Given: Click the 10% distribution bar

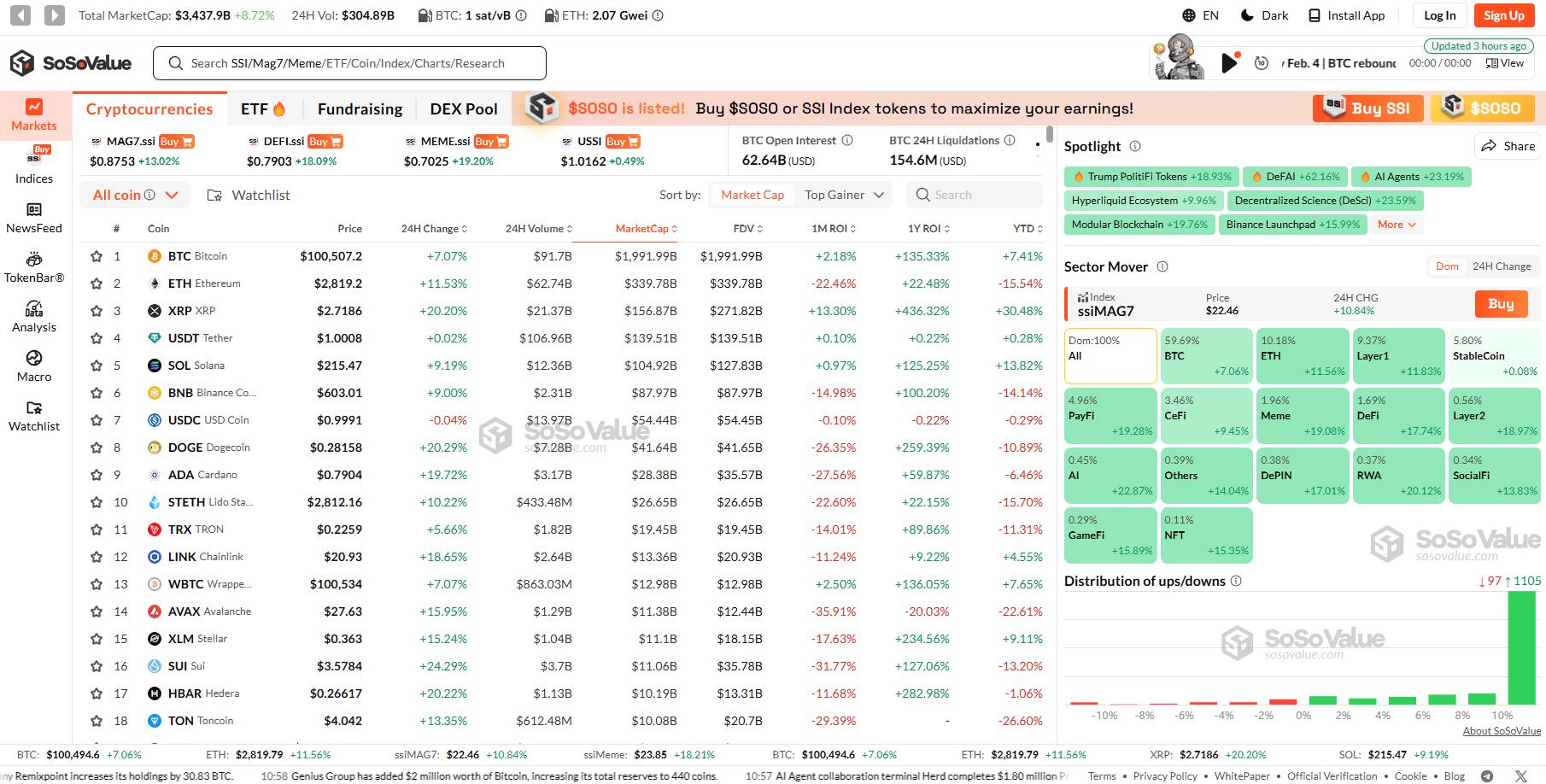Looking at the screenshot, I should pos(1521,648).
